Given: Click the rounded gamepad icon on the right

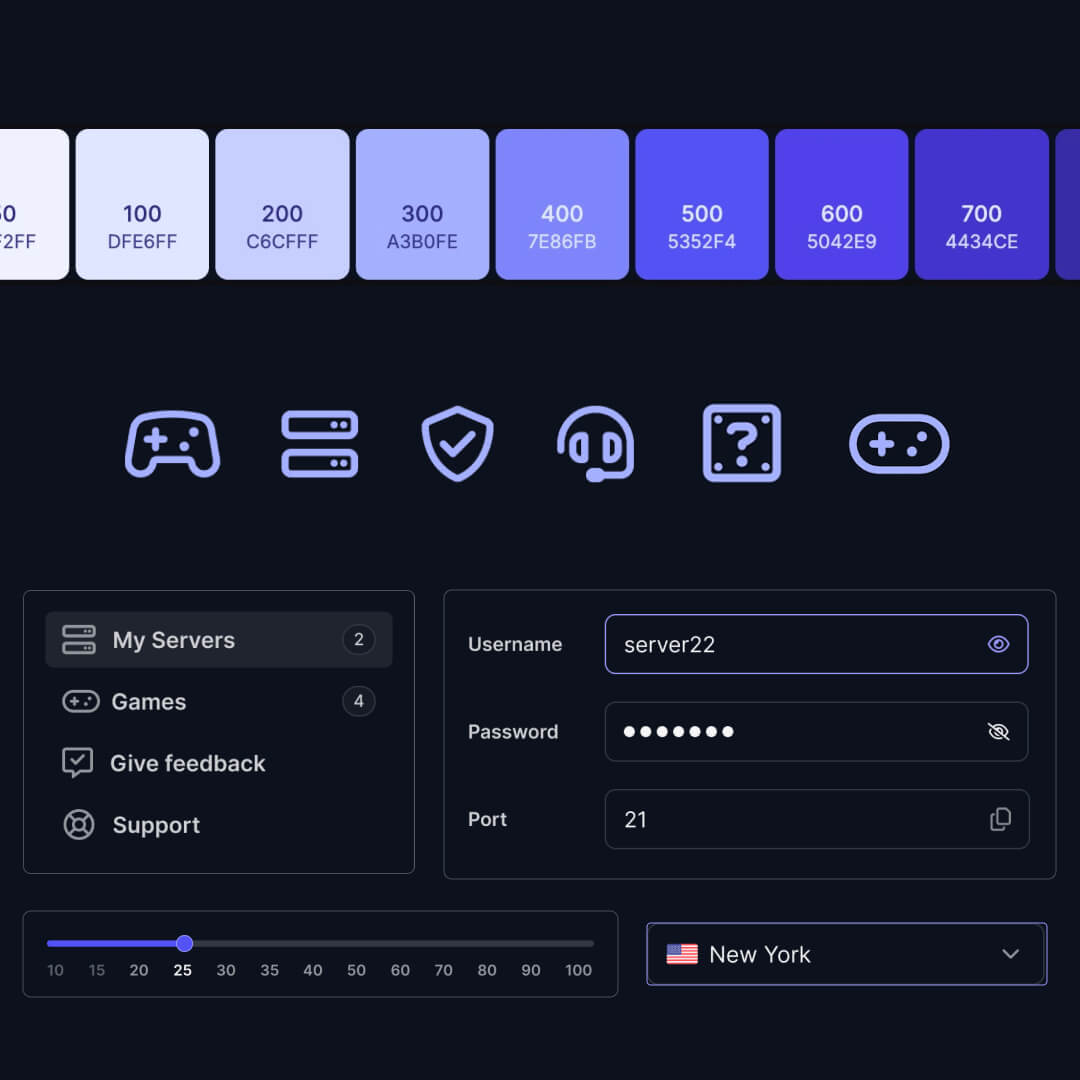Looking at the screenshot, I should tap(898, 443).
